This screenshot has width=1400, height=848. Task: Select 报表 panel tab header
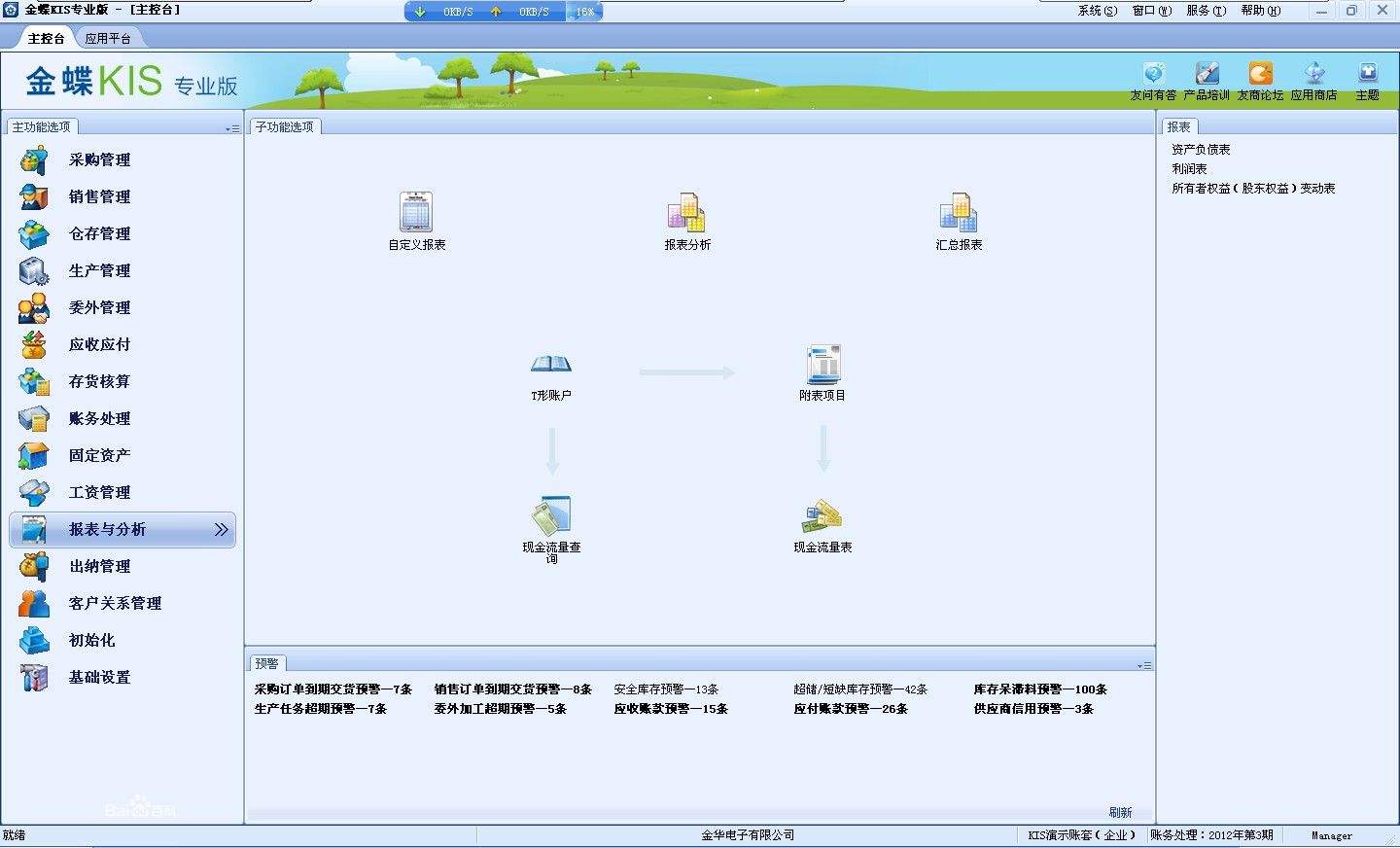coord(1179,127)
